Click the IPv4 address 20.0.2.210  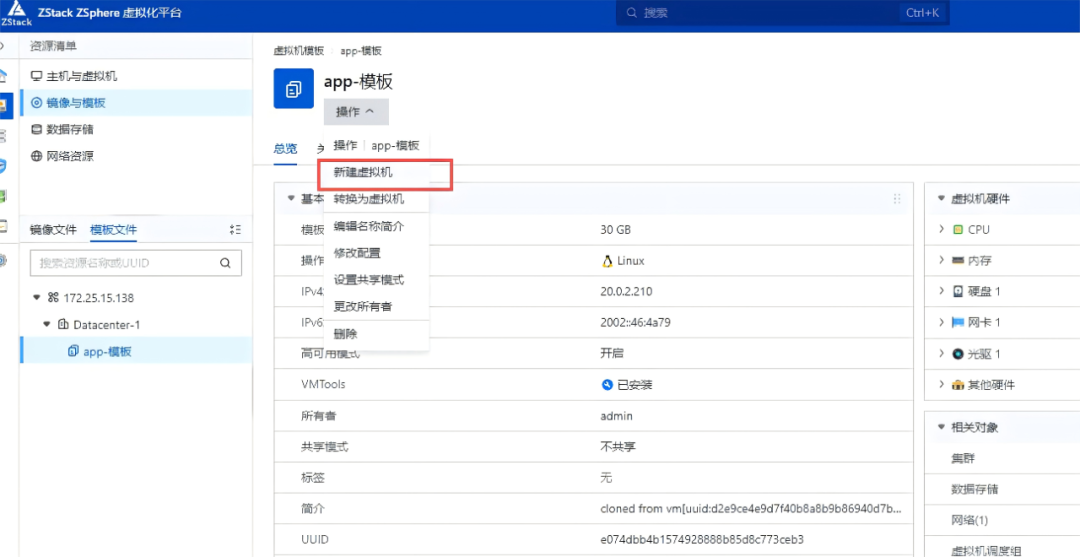(x=626, y=291)
